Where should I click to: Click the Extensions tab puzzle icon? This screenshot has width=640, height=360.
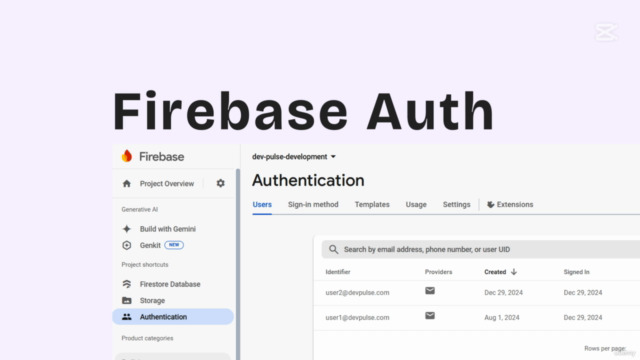coord(490,204)
